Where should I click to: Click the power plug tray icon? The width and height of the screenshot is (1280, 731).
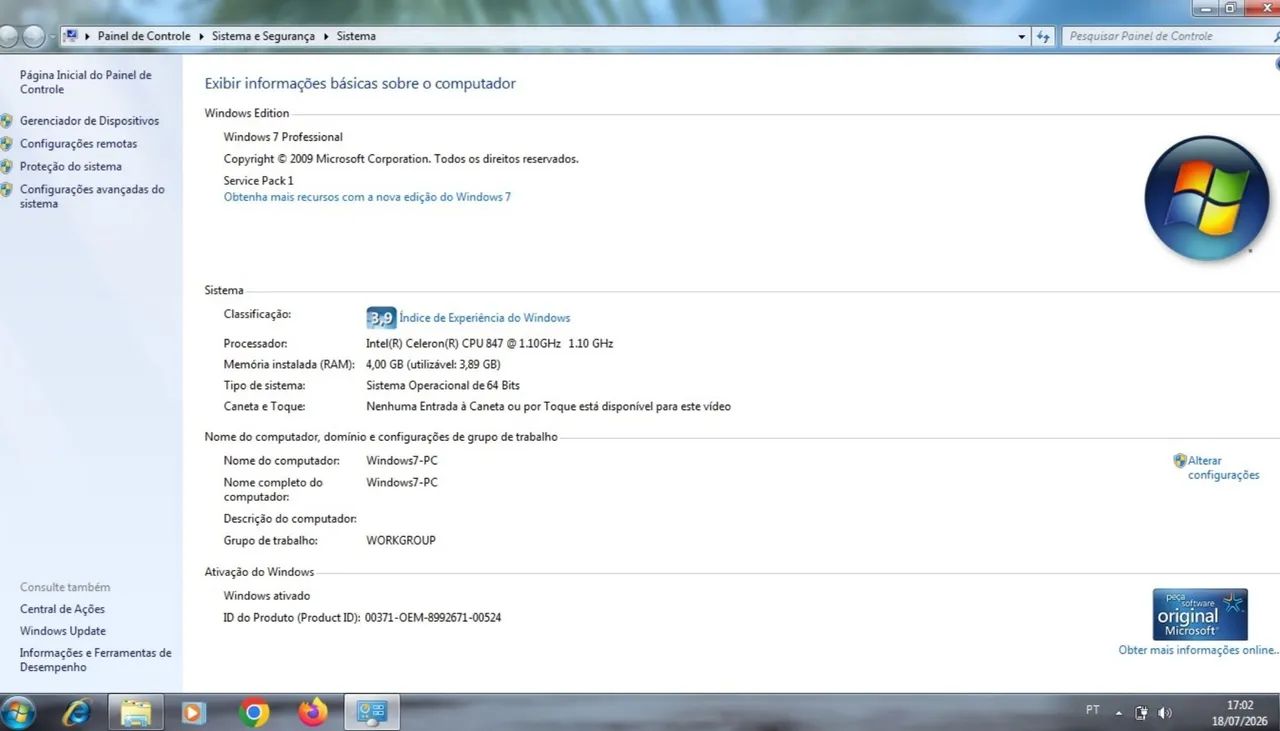(1141, 712)
